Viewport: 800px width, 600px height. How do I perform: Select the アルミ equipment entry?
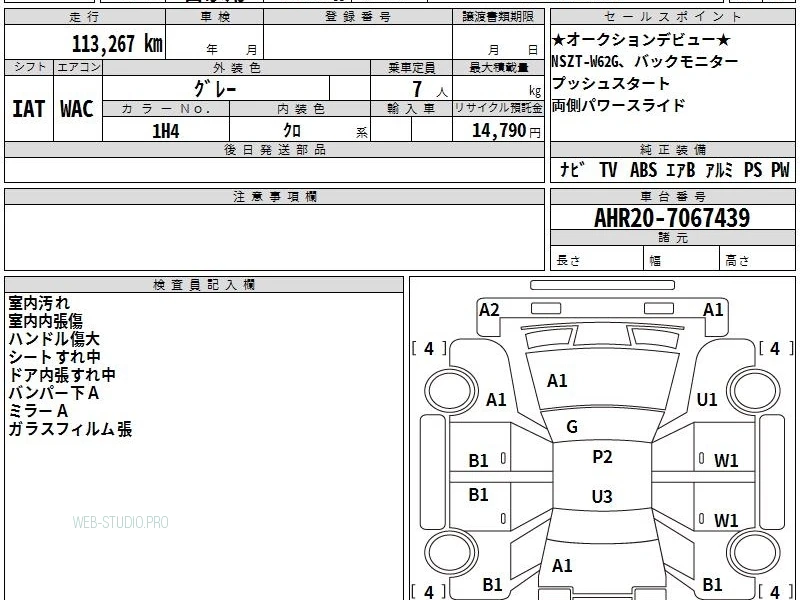(719, 169)
